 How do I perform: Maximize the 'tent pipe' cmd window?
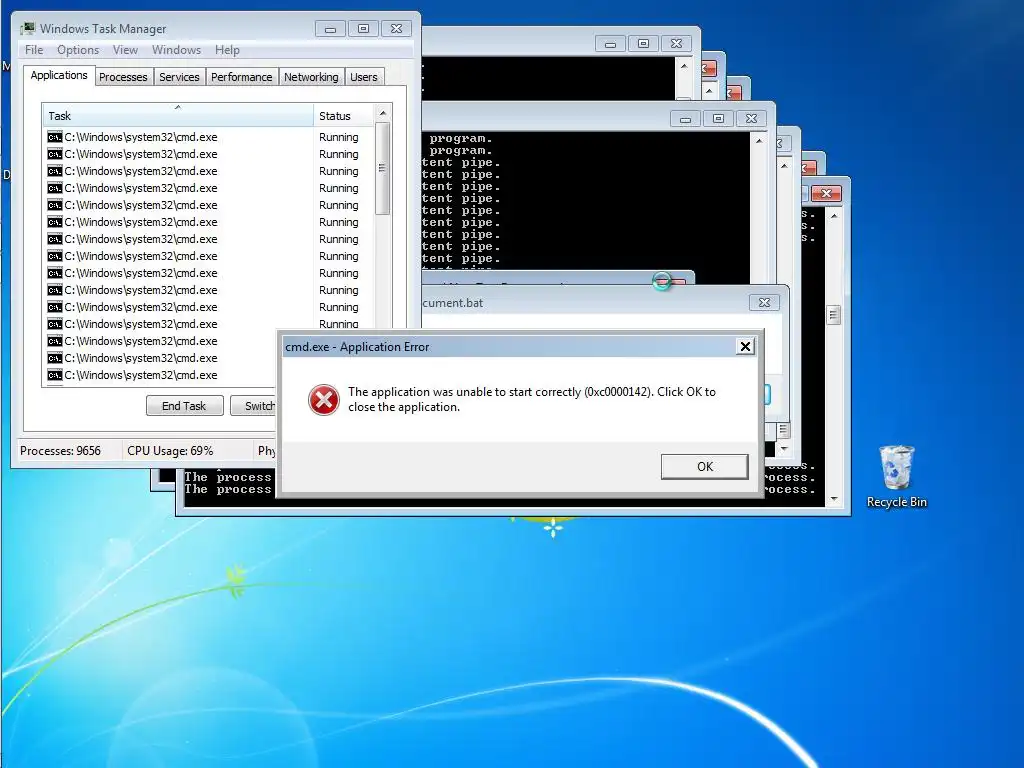tap(718, 119)
